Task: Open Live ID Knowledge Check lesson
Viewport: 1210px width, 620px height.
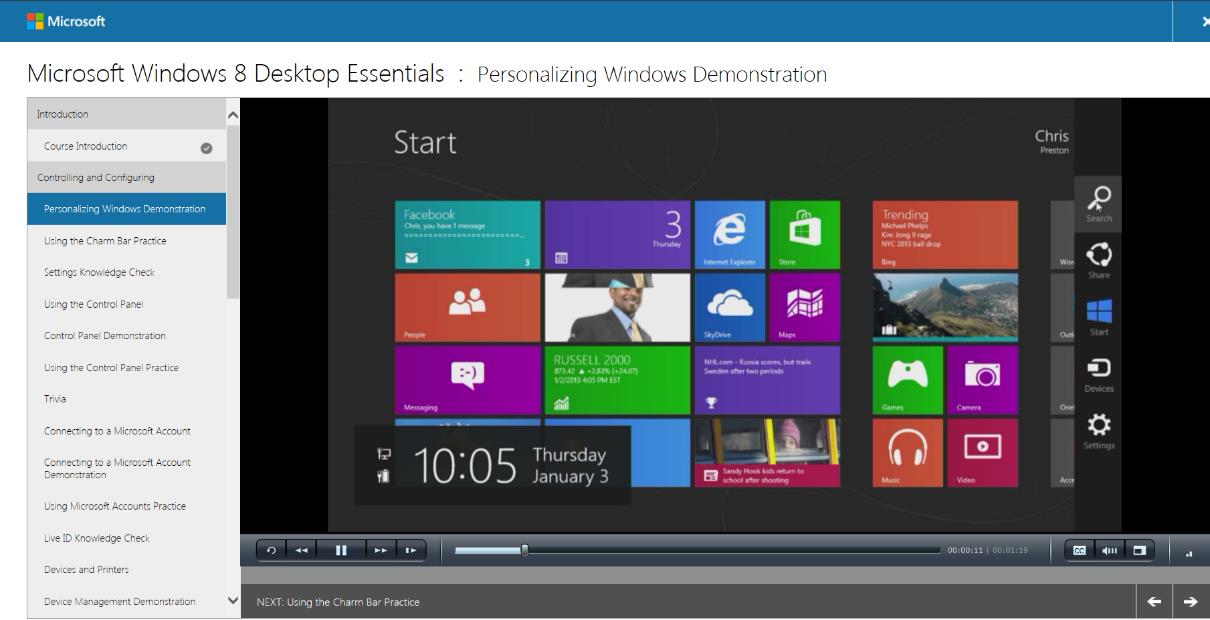Action: coord(127,538)
